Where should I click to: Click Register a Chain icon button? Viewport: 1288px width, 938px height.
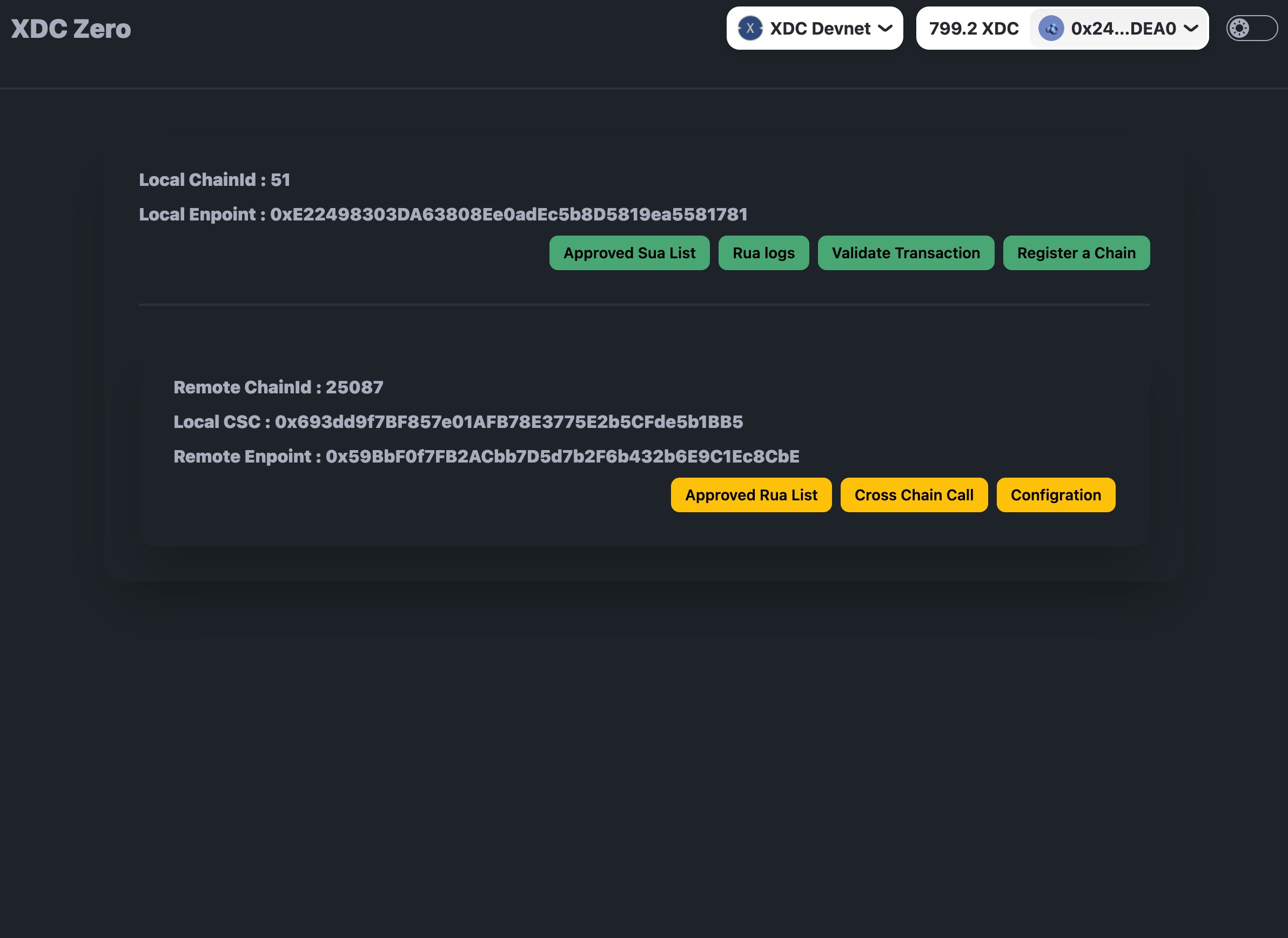pos(1076,252)
